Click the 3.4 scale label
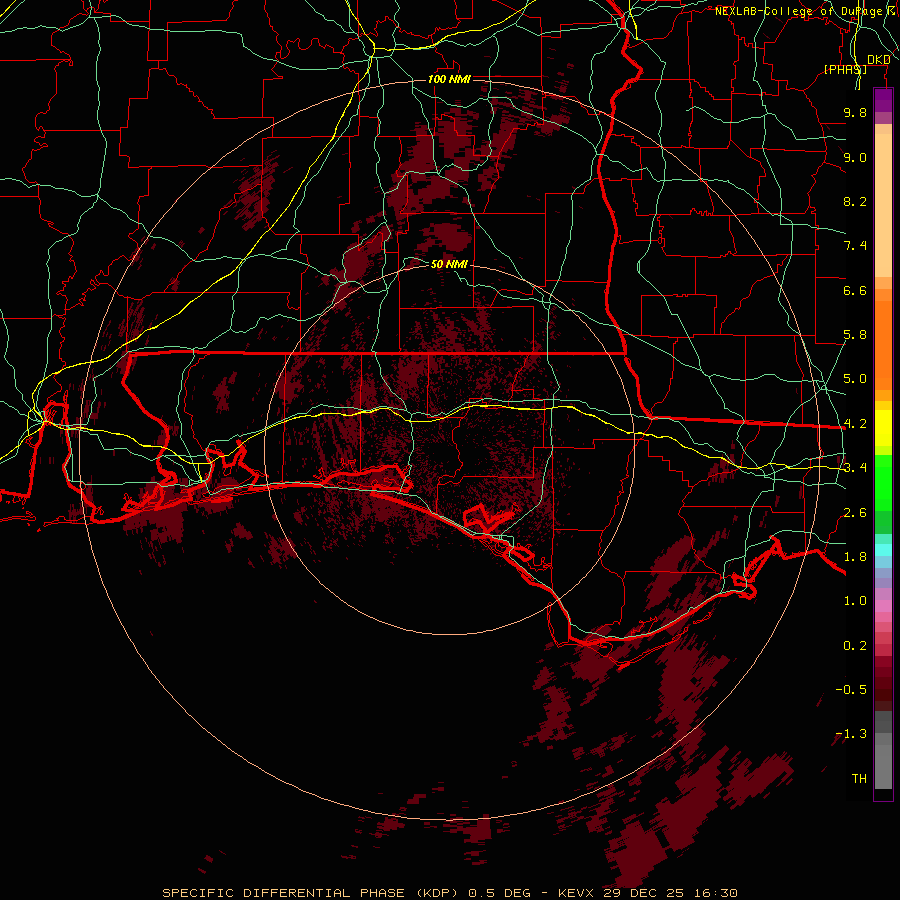Screen dimensions: 900x900 coord(855,468)
